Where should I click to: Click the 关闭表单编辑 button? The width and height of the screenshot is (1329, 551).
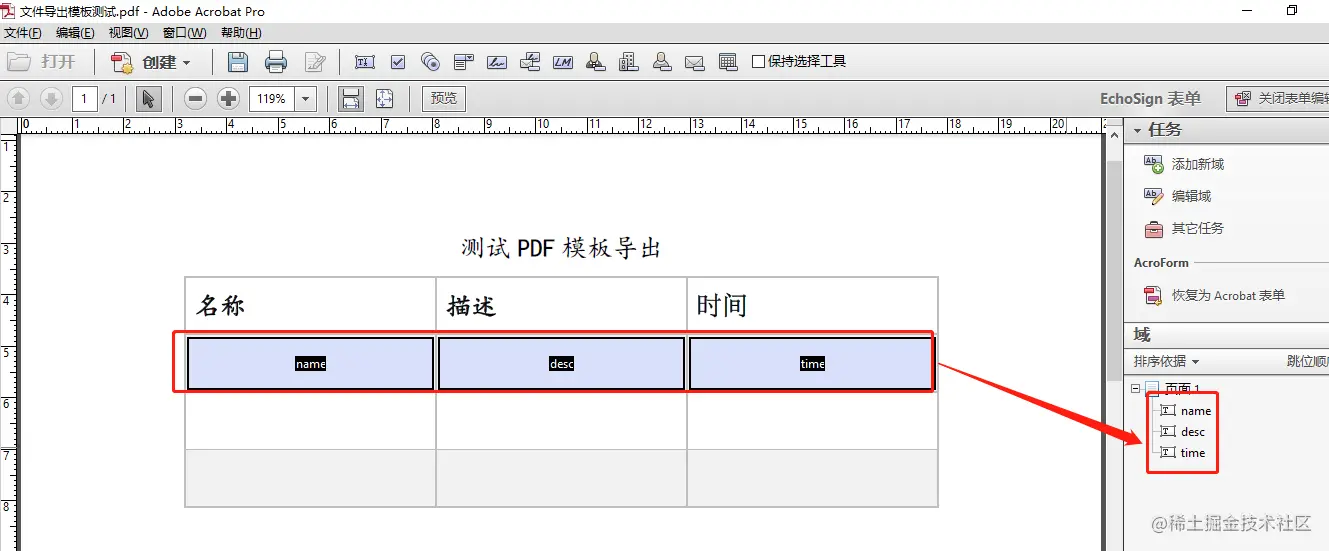[1279, 98]
